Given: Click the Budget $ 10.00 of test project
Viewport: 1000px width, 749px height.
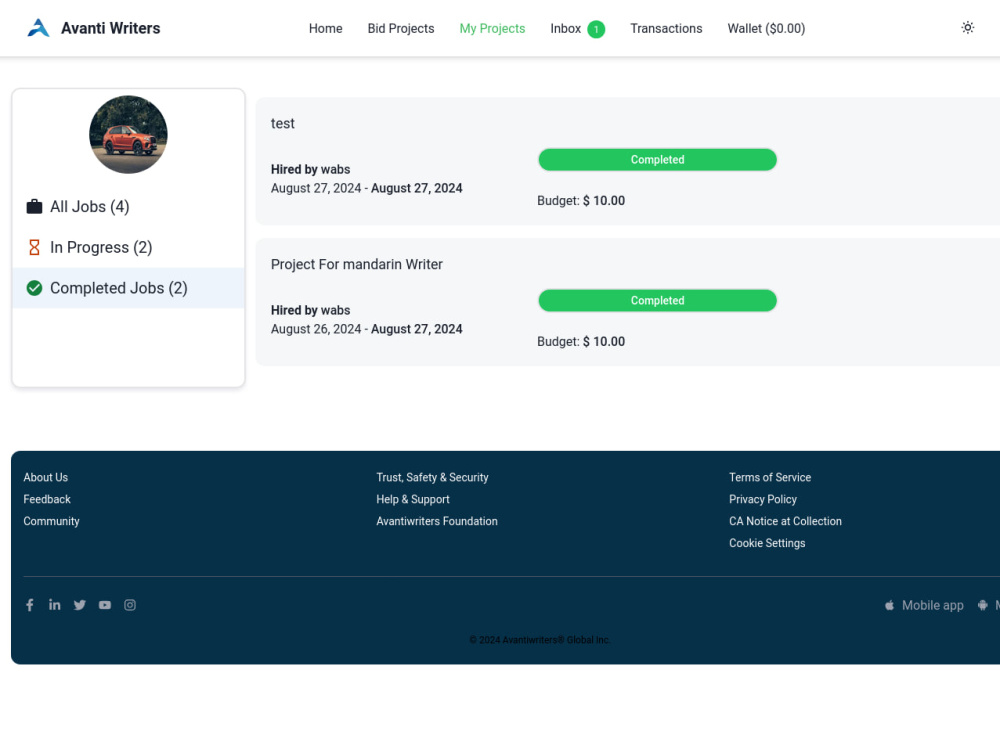Looking at the screenshot, I should coord(581,201).
